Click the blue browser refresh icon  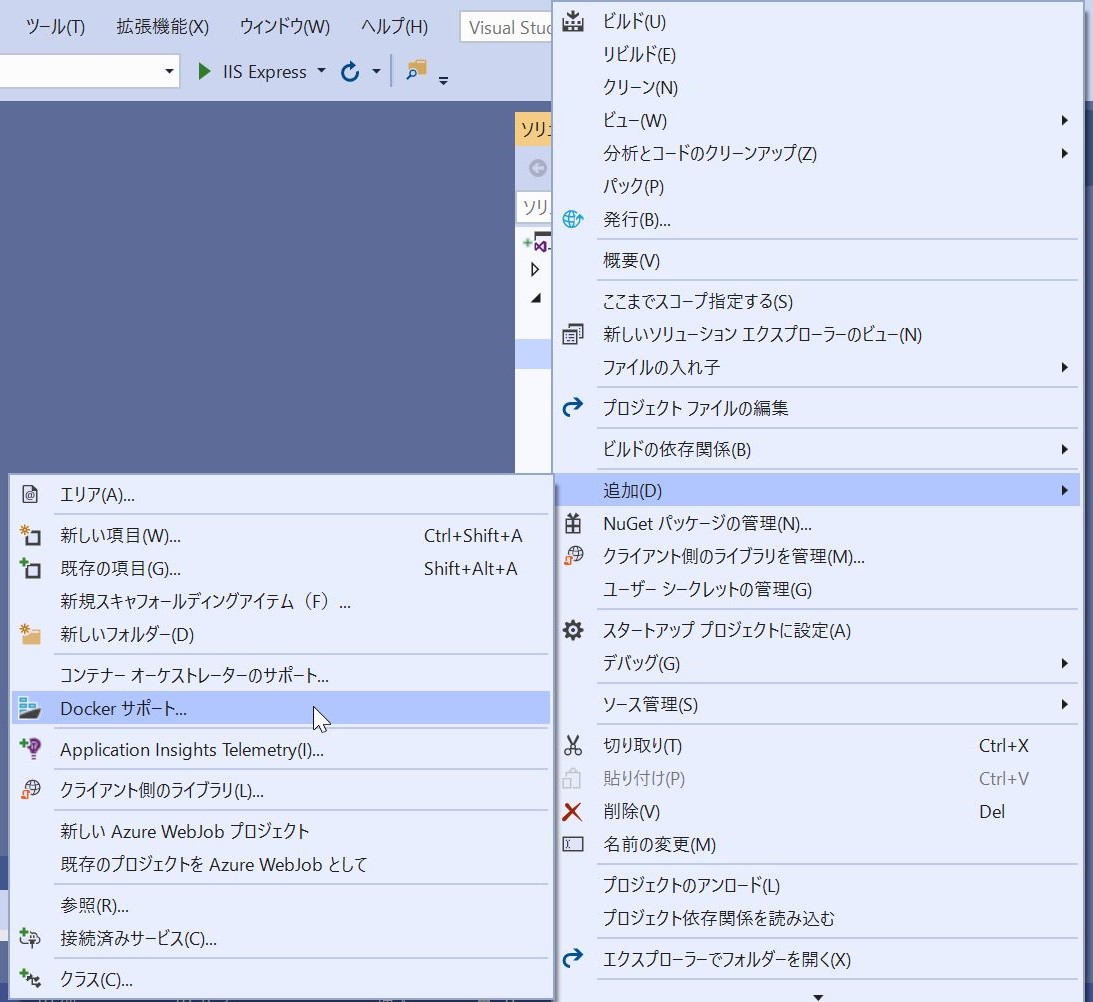click(348, 71)
